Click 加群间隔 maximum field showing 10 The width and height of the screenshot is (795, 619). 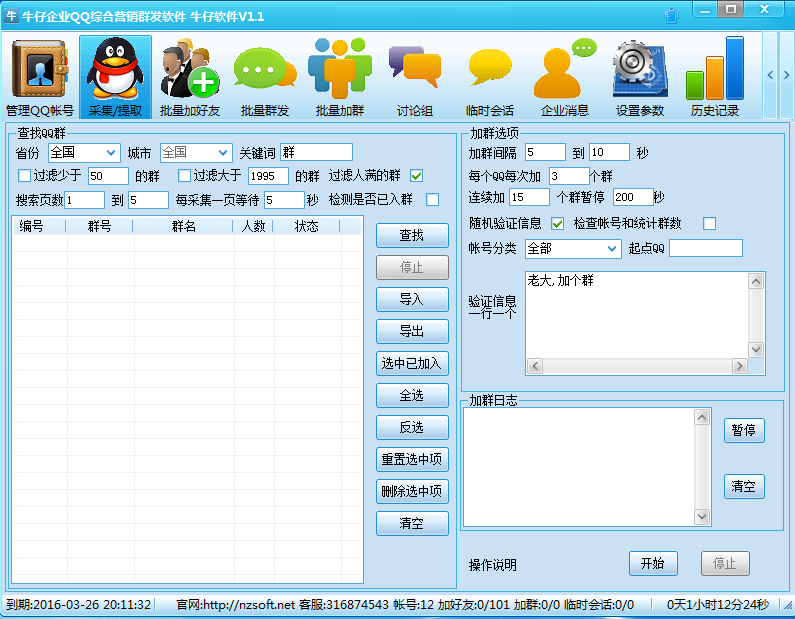(609, 152)
